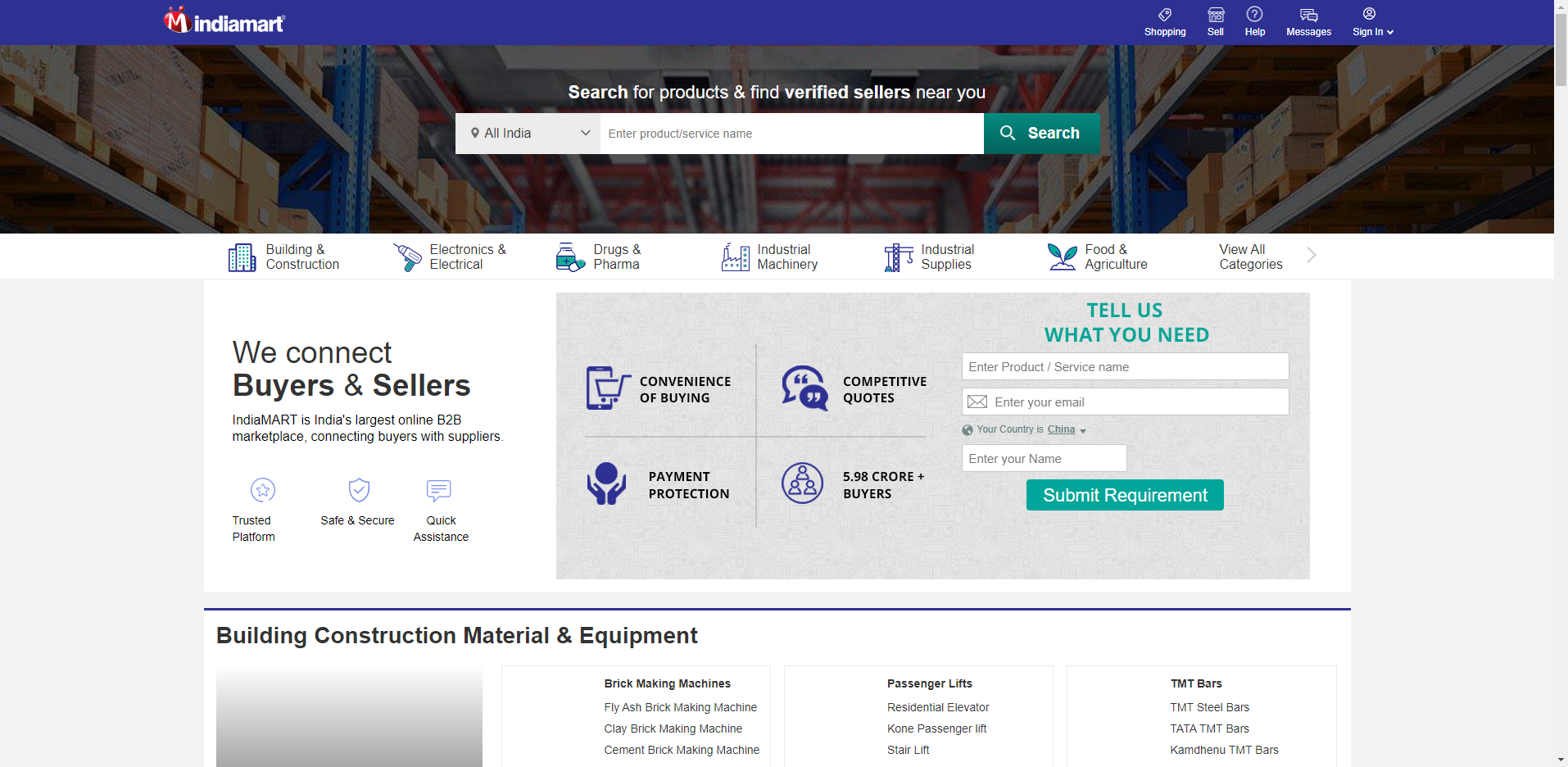
Task: Open the Electronics & Electrical category
Action: [x=468, y=257]
